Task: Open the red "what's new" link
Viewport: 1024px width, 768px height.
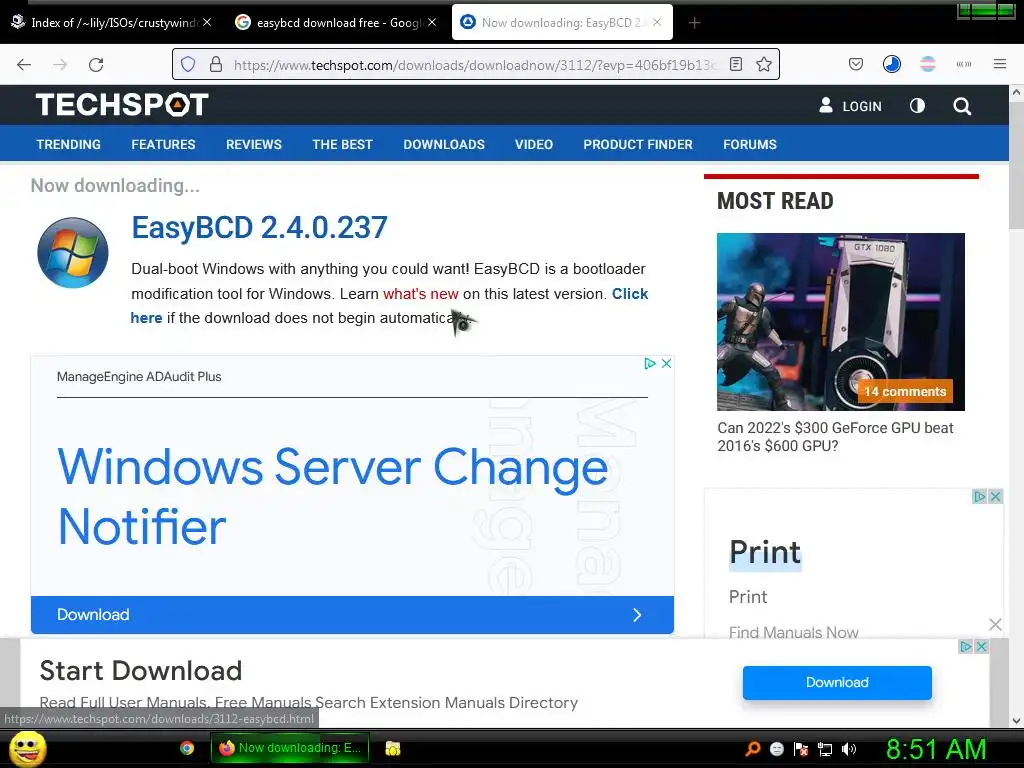Action: 421,294
